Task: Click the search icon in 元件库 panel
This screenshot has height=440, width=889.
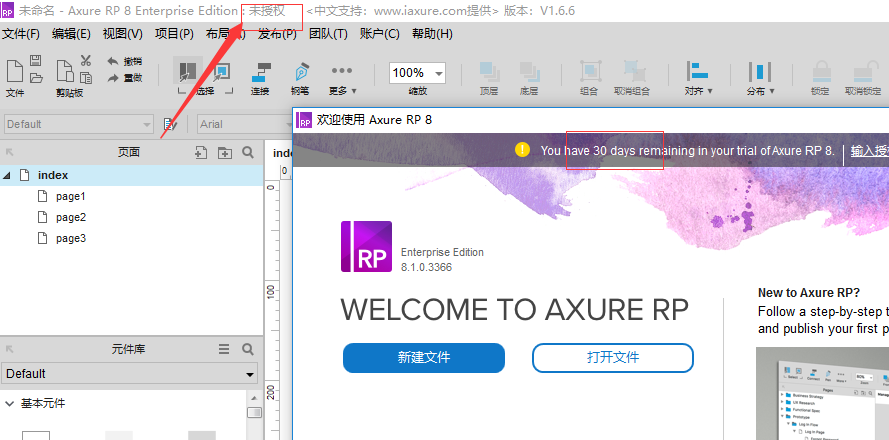Action: pyautogui.click(x=248, y=349)
